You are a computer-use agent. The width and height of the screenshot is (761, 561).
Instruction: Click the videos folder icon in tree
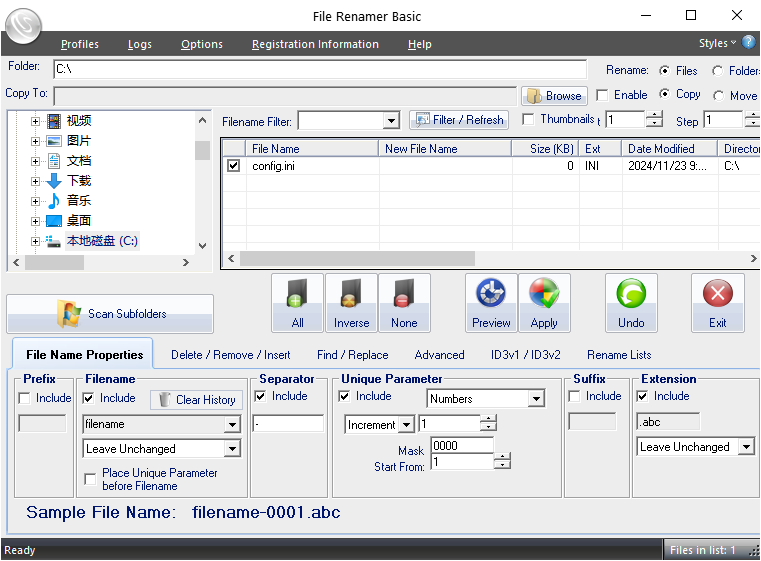pos(54,121)
